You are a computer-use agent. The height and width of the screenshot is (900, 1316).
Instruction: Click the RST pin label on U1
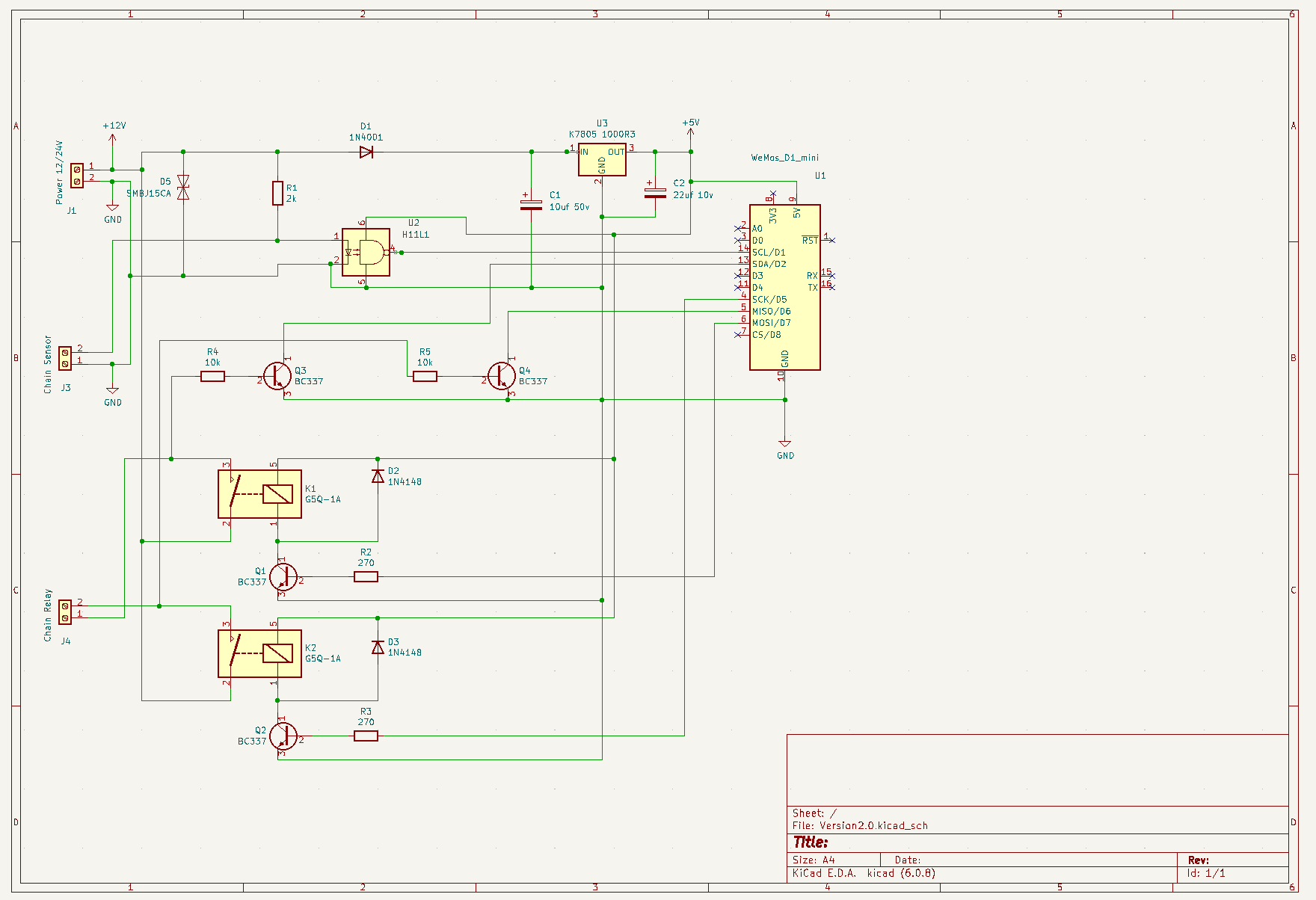pyautogui.click(x=810, y=240)
